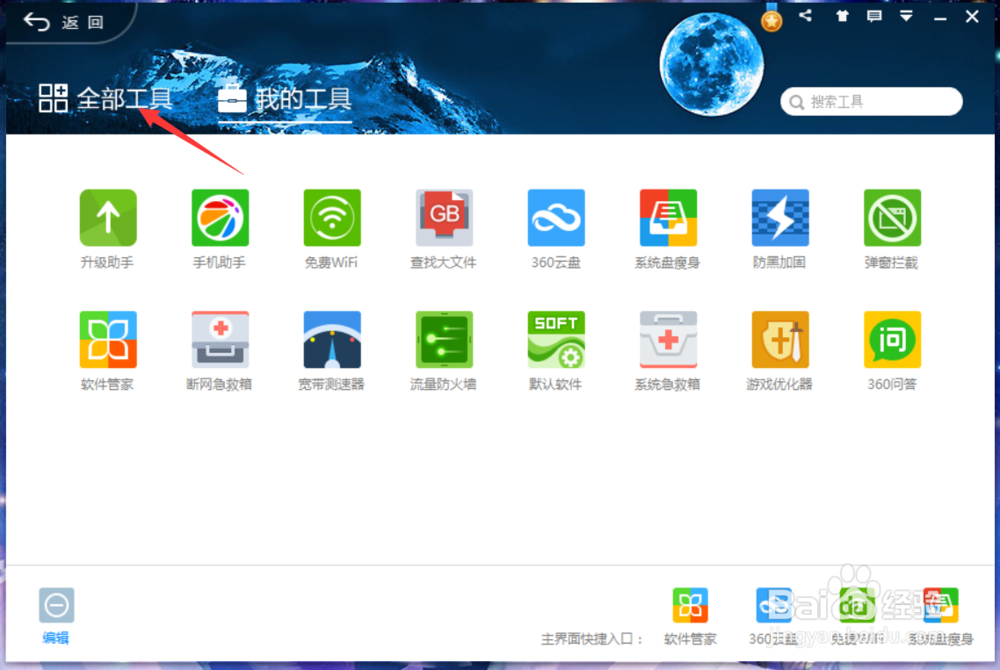Switch to the 全部工具 tab
1000x670 pixels.
(105, 99)
